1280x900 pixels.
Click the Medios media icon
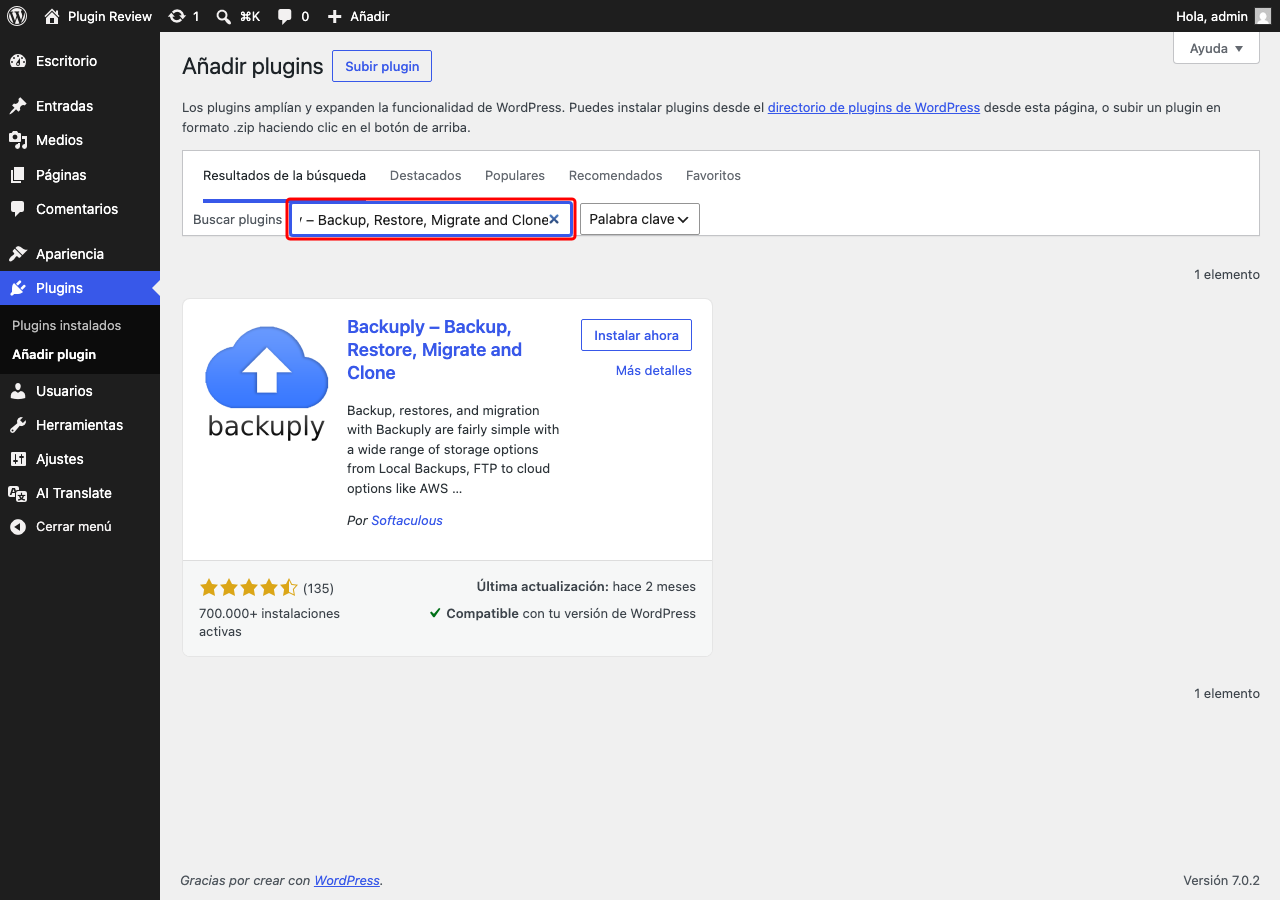[x=18, y=140]
